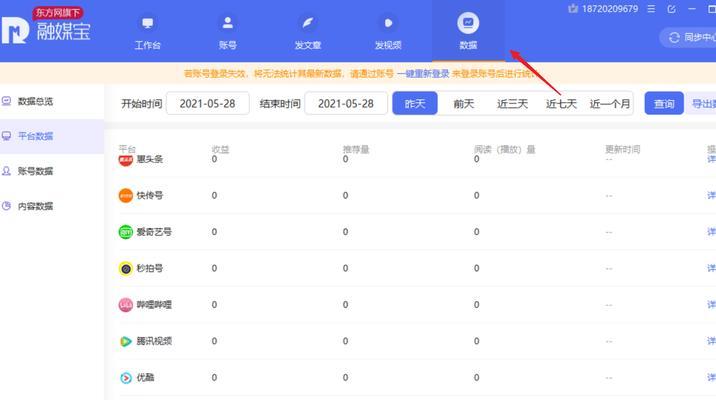Click the 导出 export button
The height and width of the screenshot is (400, 716).
click(x=701, y=104)
